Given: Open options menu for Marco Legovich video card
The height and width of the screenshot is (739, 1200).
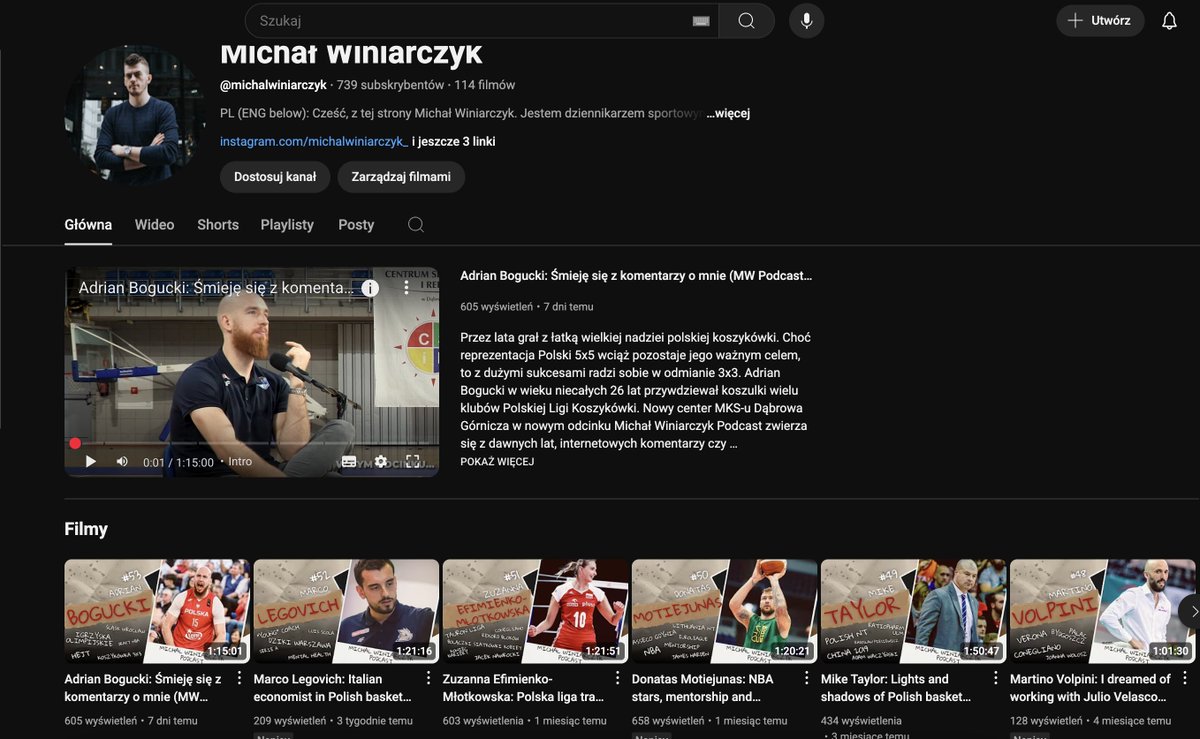Looking at the screenshot, I should (428, 678).
